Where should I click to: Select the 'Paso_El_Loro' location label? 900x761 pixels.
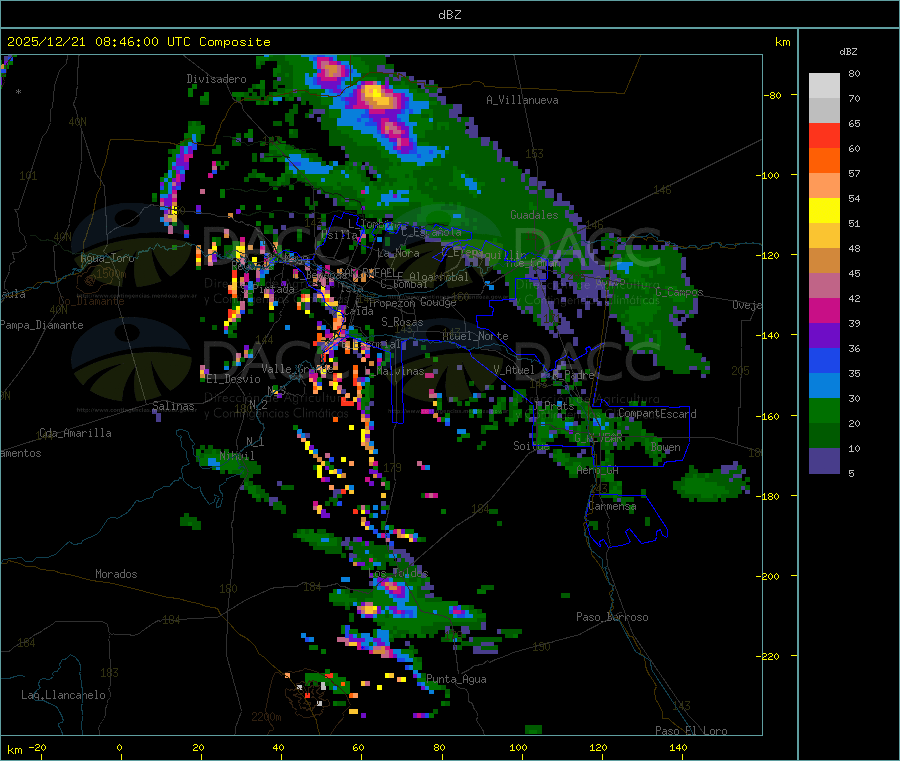click(691, 731)
